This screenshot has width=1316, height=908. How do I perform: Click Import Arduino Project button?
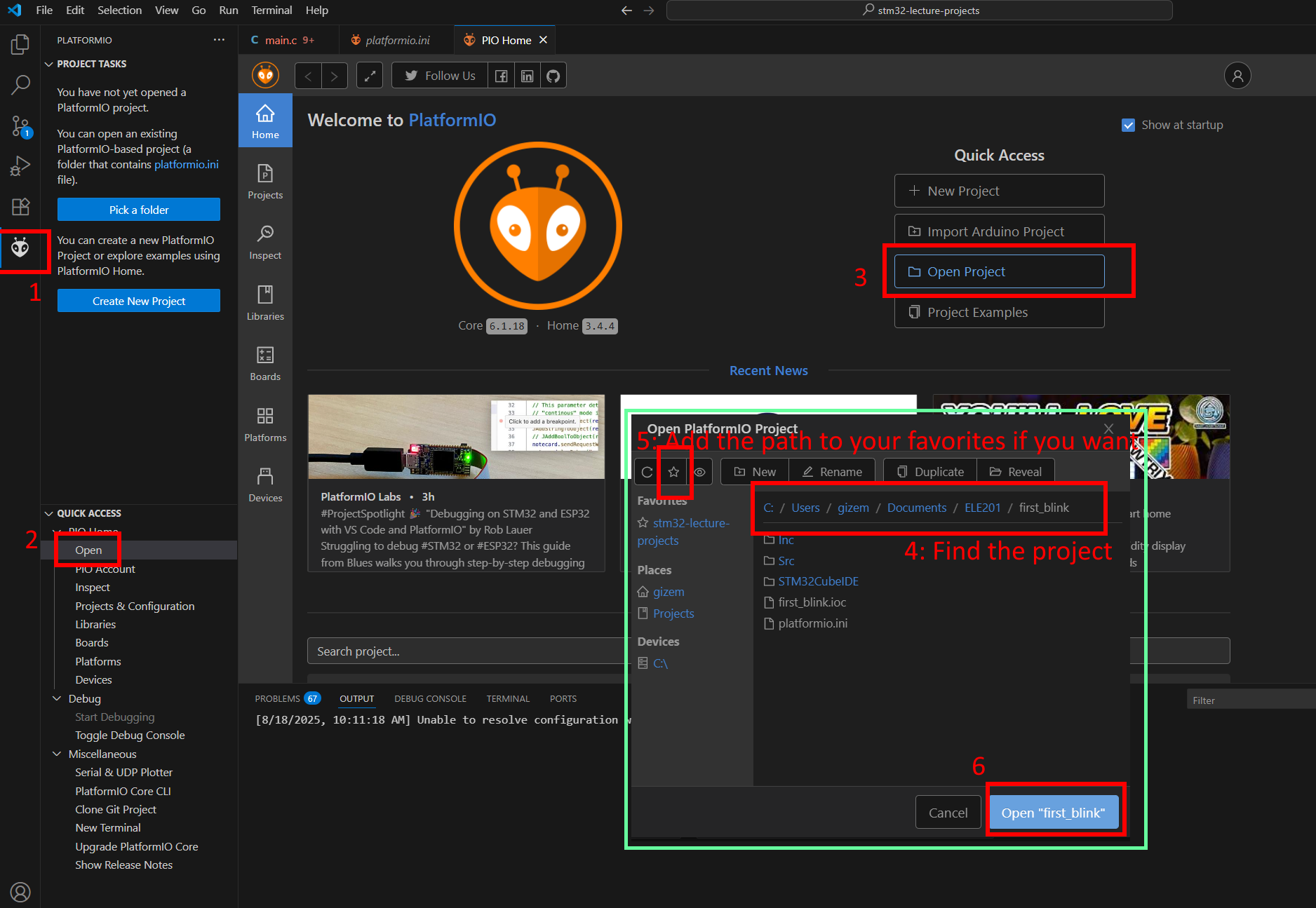[x=999, y=231]
